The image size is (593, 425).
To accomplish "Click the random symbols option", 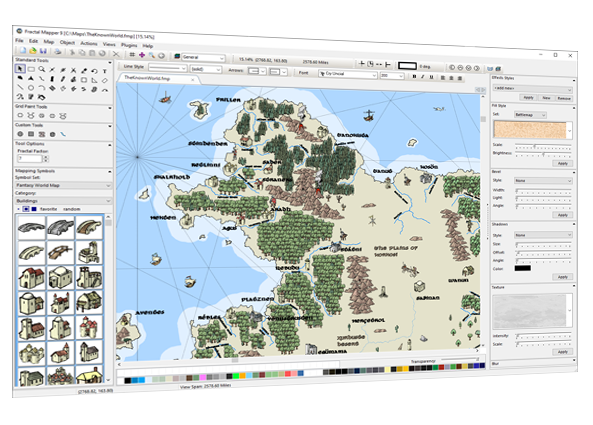I will point(71,209).
